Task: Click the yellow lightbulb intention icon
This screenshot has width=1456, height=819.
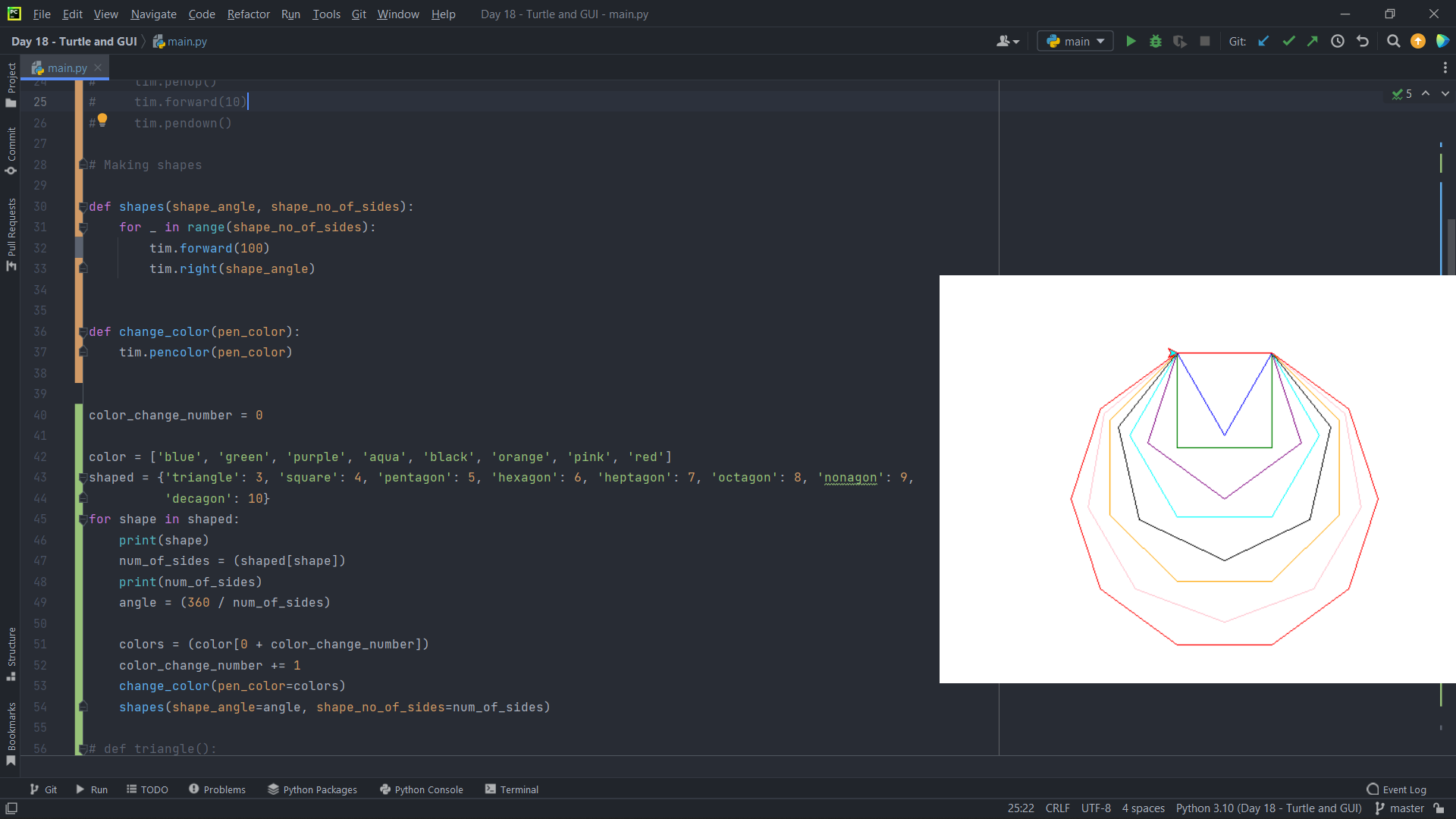Action: click(x=102, y=119)
